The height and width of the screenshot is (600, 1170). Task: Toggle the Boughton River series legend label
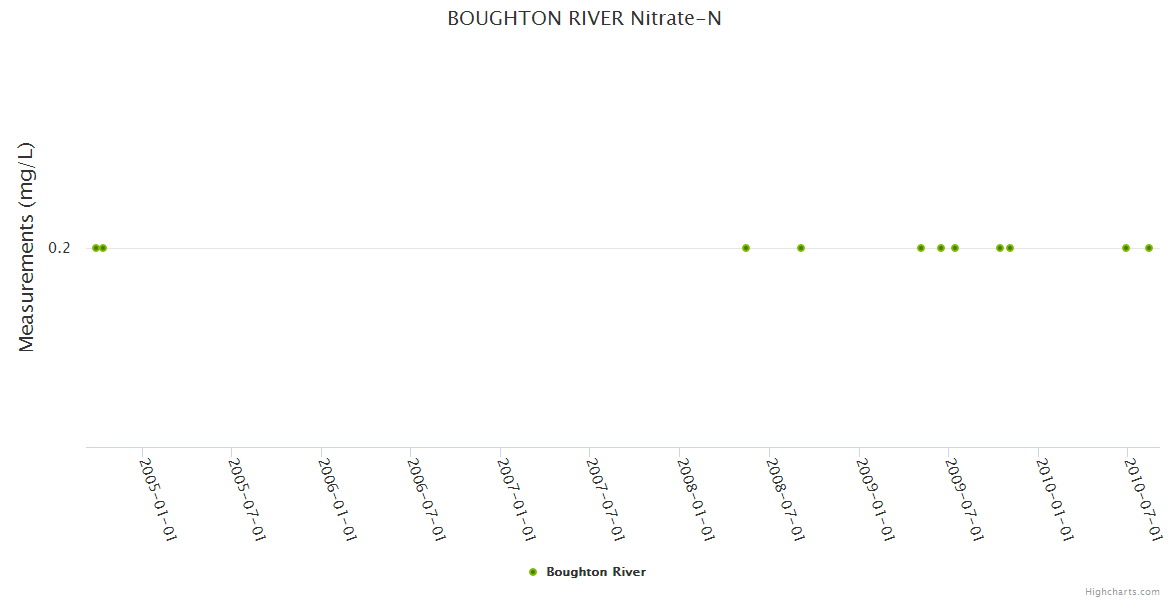point(595,572)
